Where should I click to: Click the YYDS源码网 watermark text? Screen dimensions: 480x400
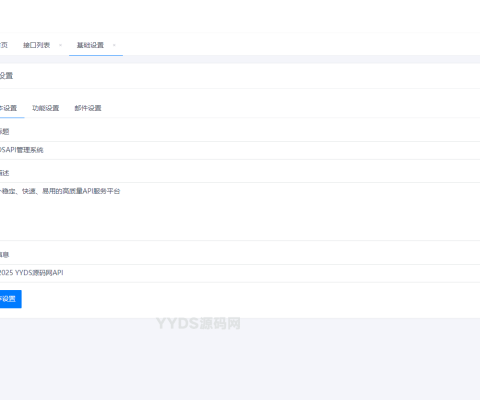click(198, 323)
